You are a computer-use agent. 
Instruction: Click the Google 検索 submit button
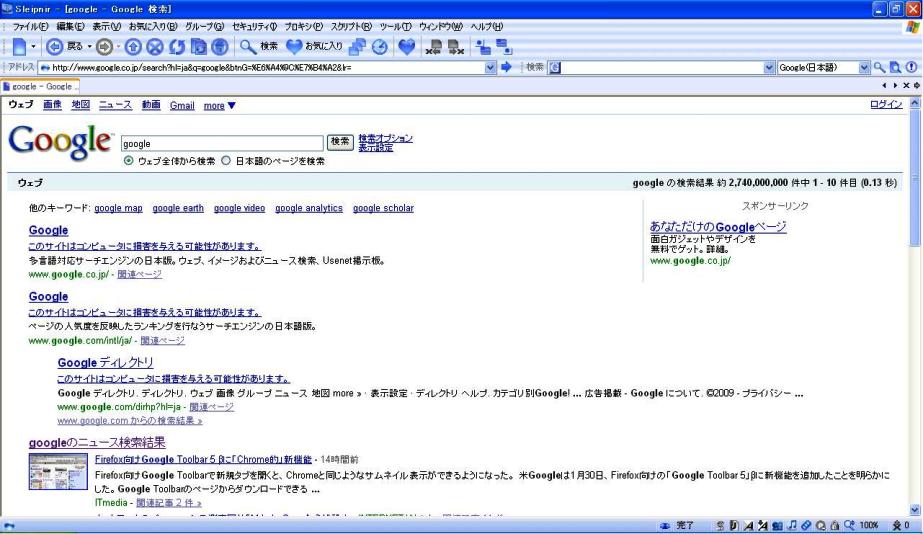point(340,142)
